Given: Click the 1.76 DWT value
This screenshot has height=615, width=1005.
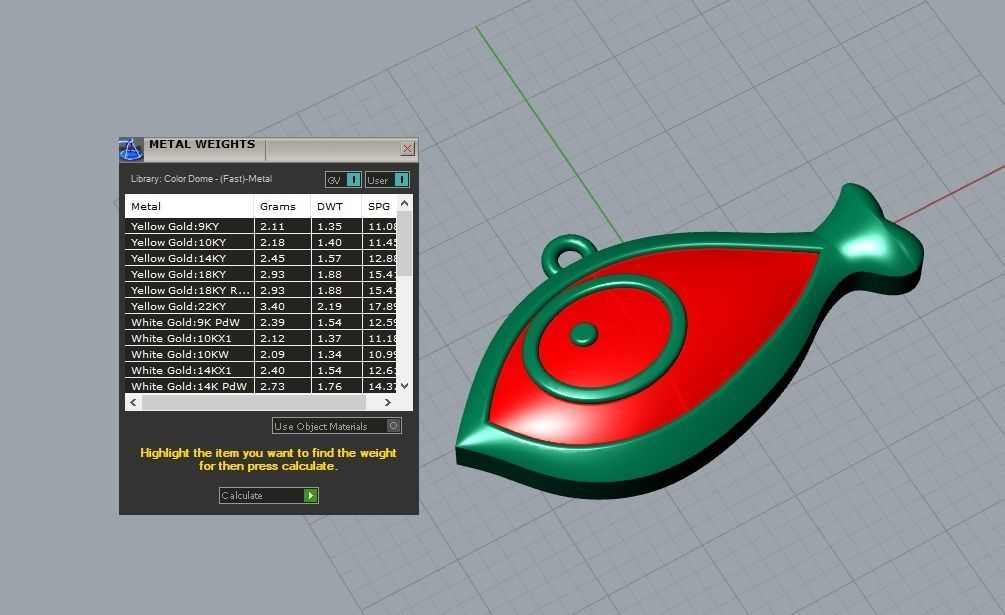Looking at the screenshot, I should point(329,386).
